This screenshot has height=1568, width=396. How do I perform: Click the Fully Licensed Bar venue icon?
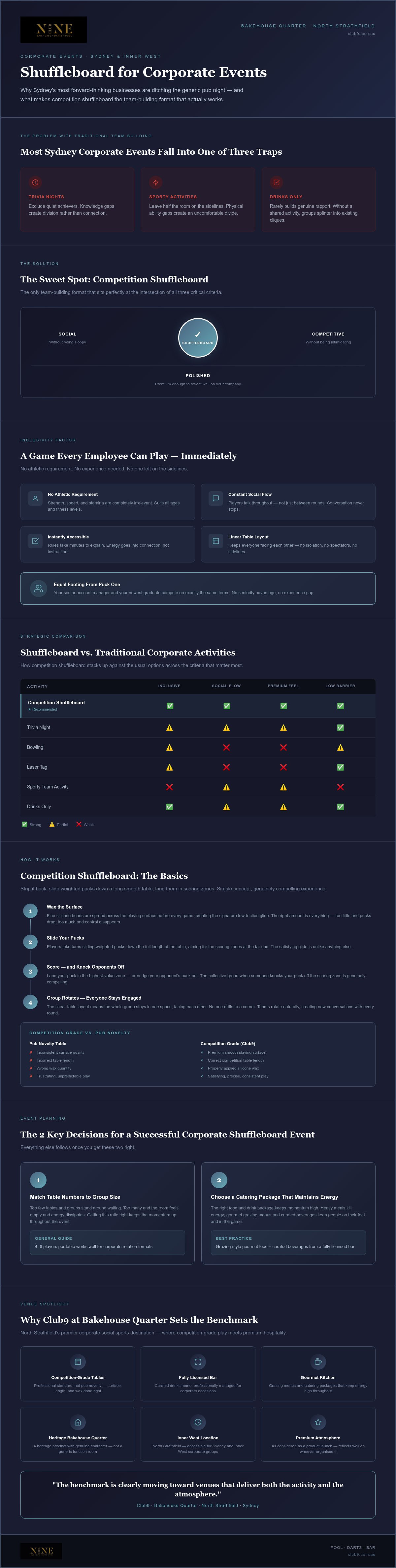click(198, 1362)
